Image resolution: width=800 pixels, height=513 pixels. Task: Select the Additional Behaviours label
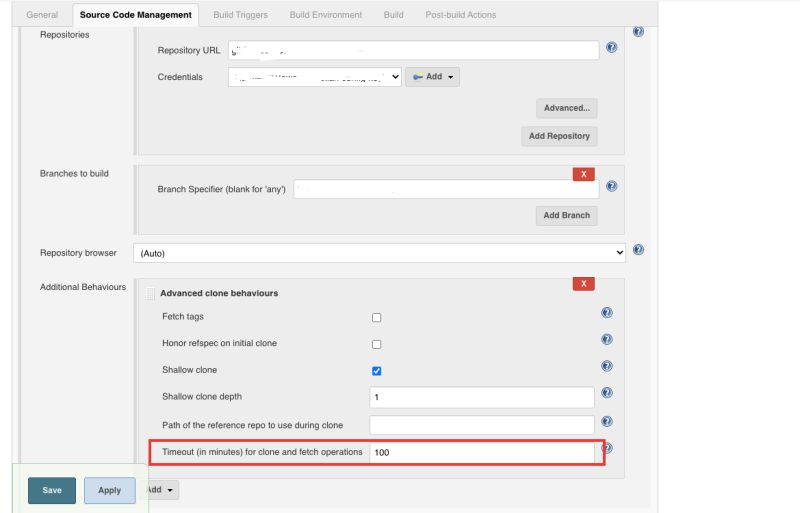83,287
